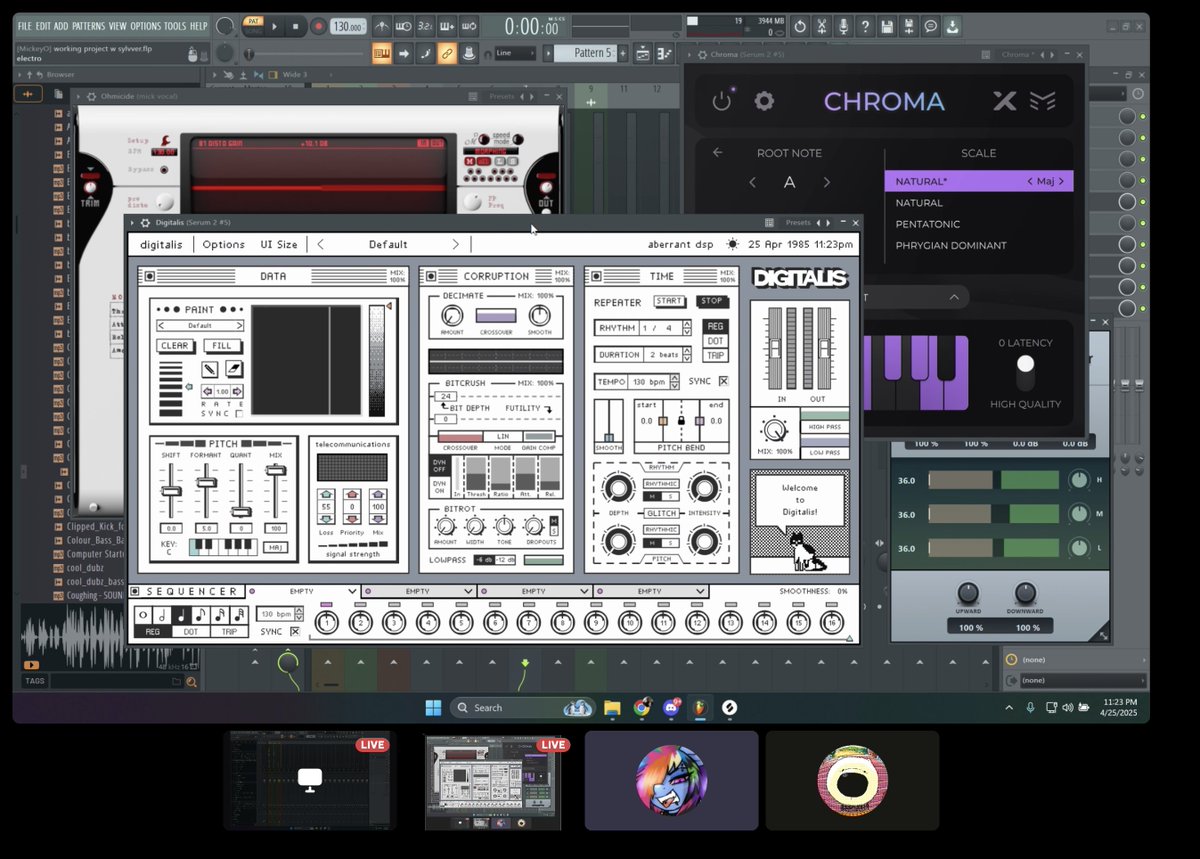Go to previous Digitalis preset arrow

point(320,244)
